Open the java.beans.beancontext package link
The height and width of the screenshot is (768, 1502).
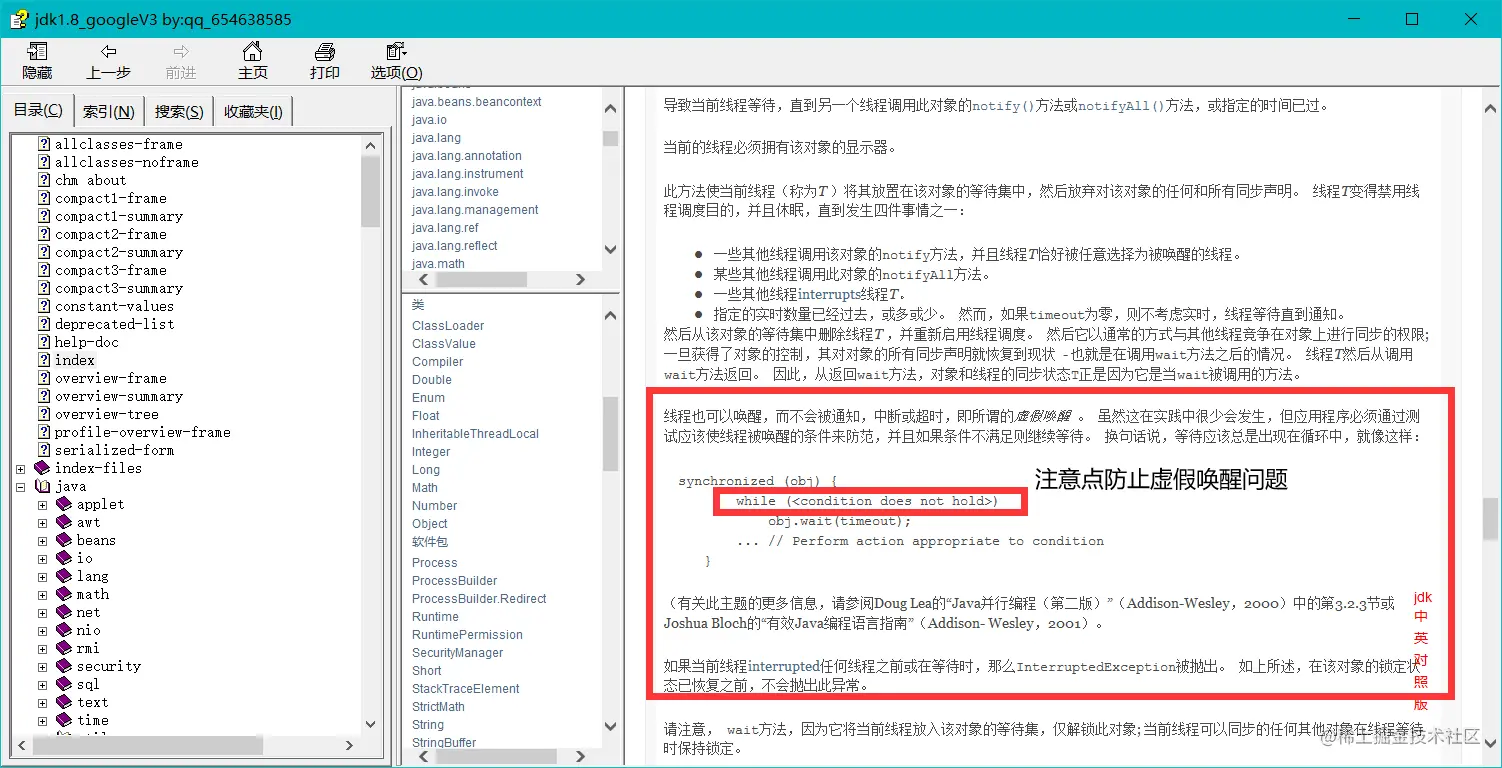pos(477,102)
